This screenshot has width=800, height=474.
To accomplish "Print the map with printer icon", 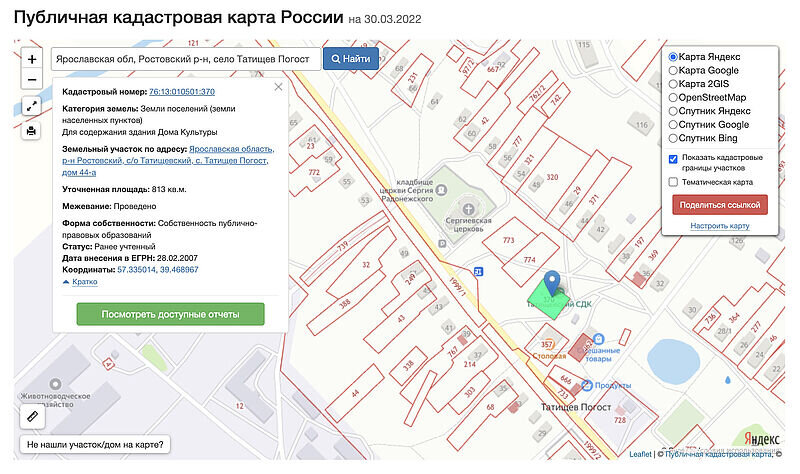I will click(32, 131).
